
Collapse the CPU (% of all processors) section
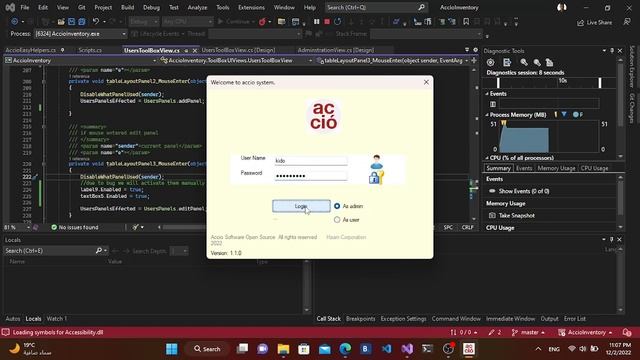click(x=487, y=158)
